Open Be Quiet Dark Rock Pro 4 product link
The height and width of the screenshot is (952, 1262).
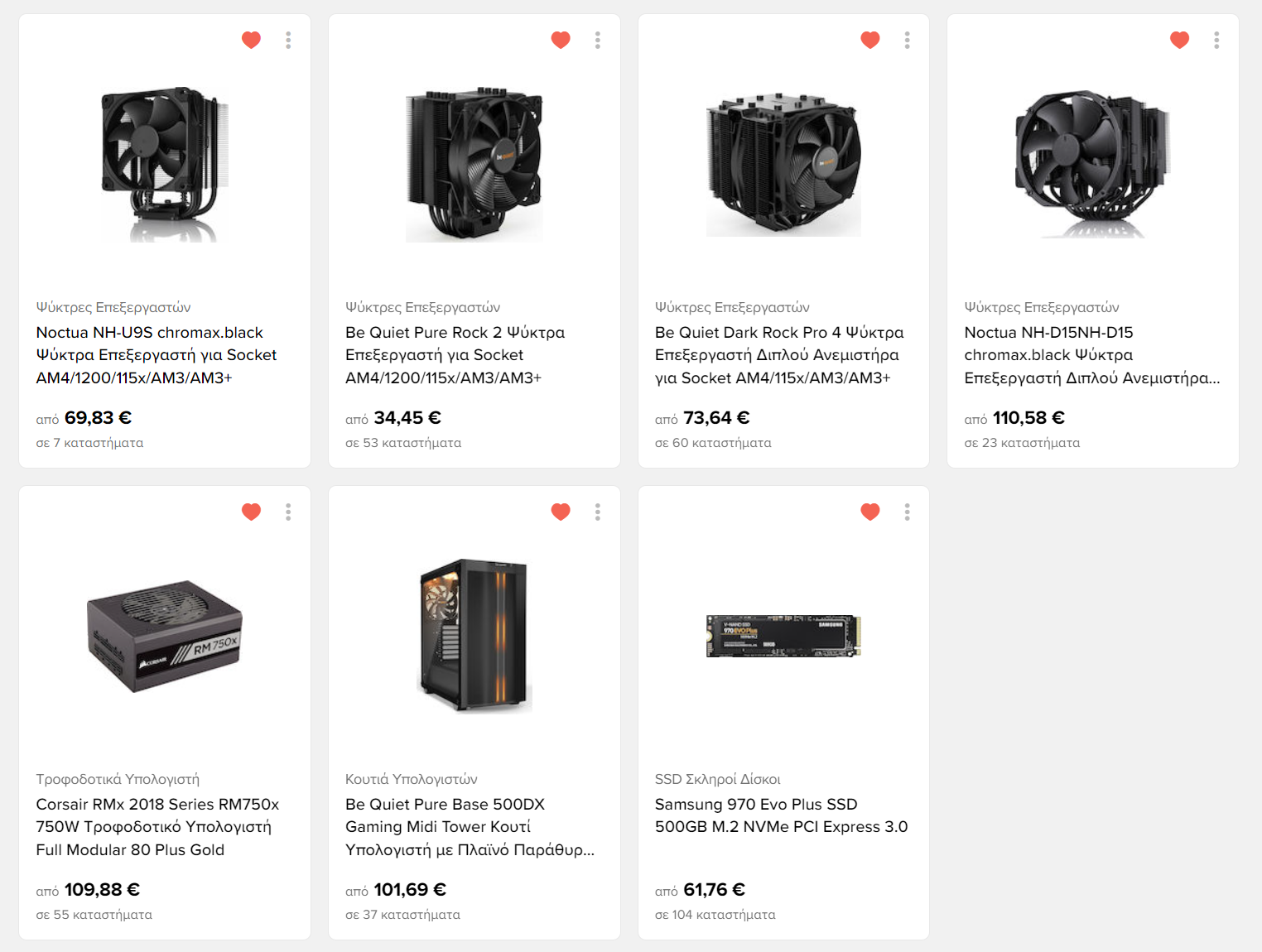(x=779, y=355)
